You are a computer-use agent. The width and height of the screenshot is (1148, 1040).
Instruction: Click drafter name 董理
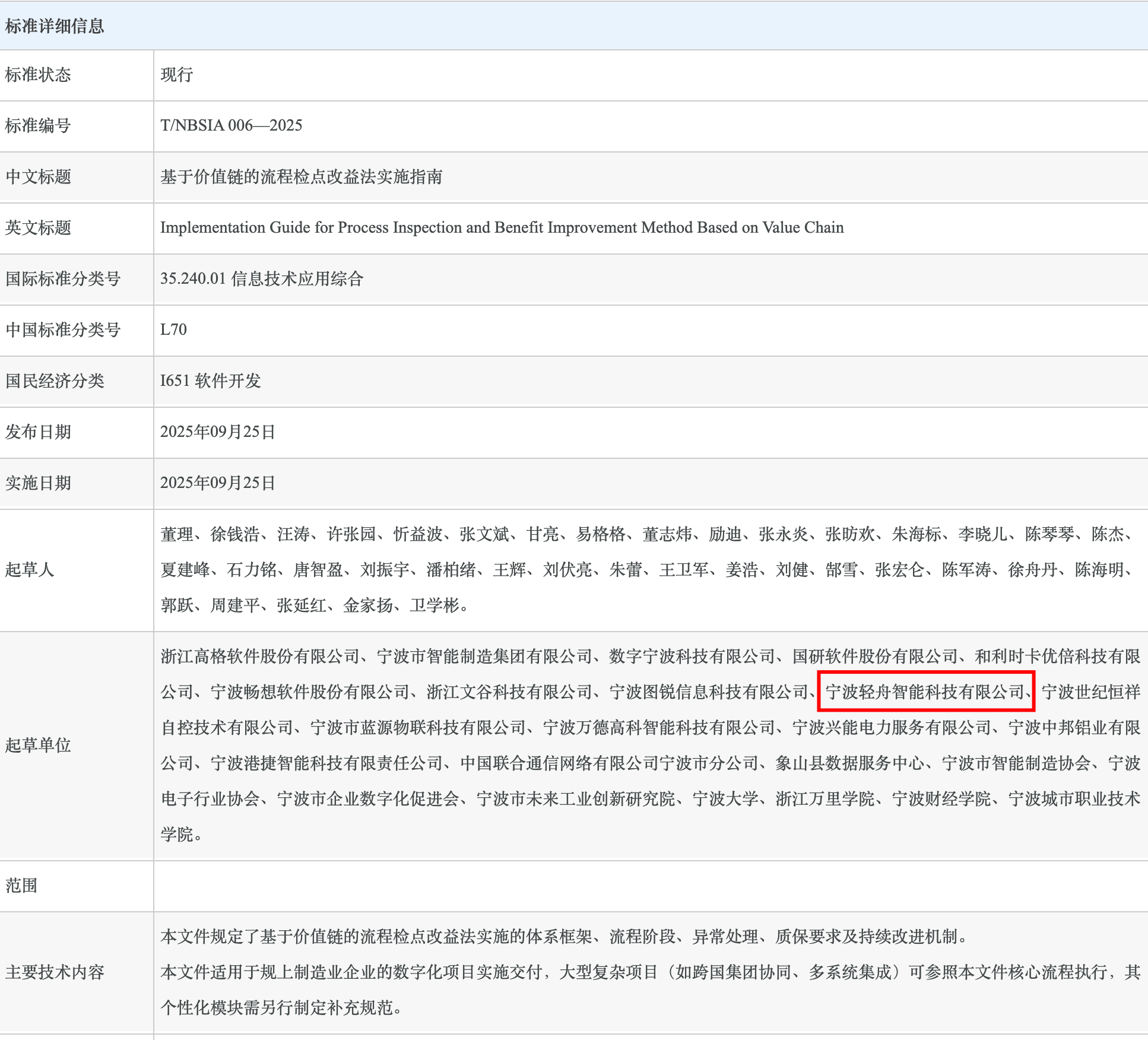177,534
